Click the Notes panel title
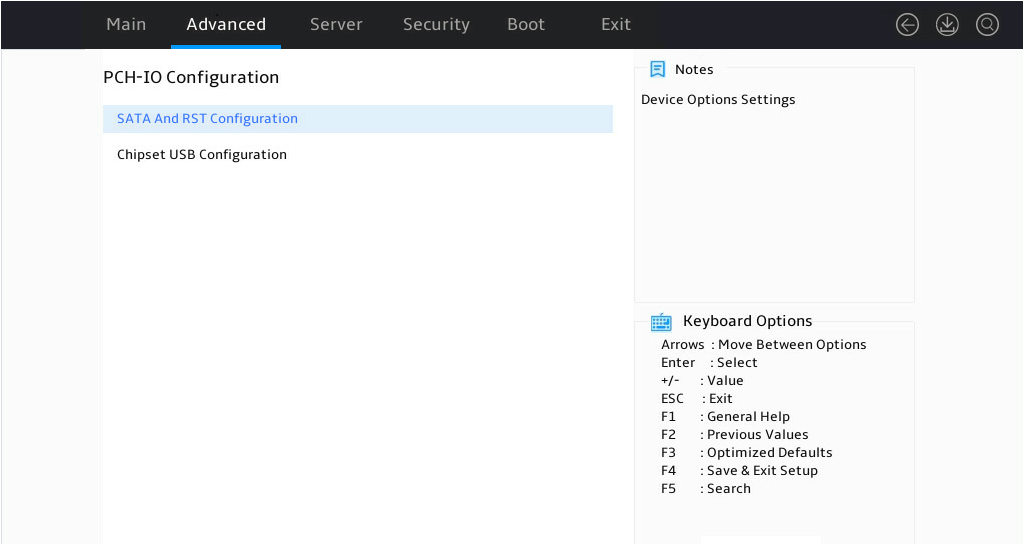 [x=694, y=69]
